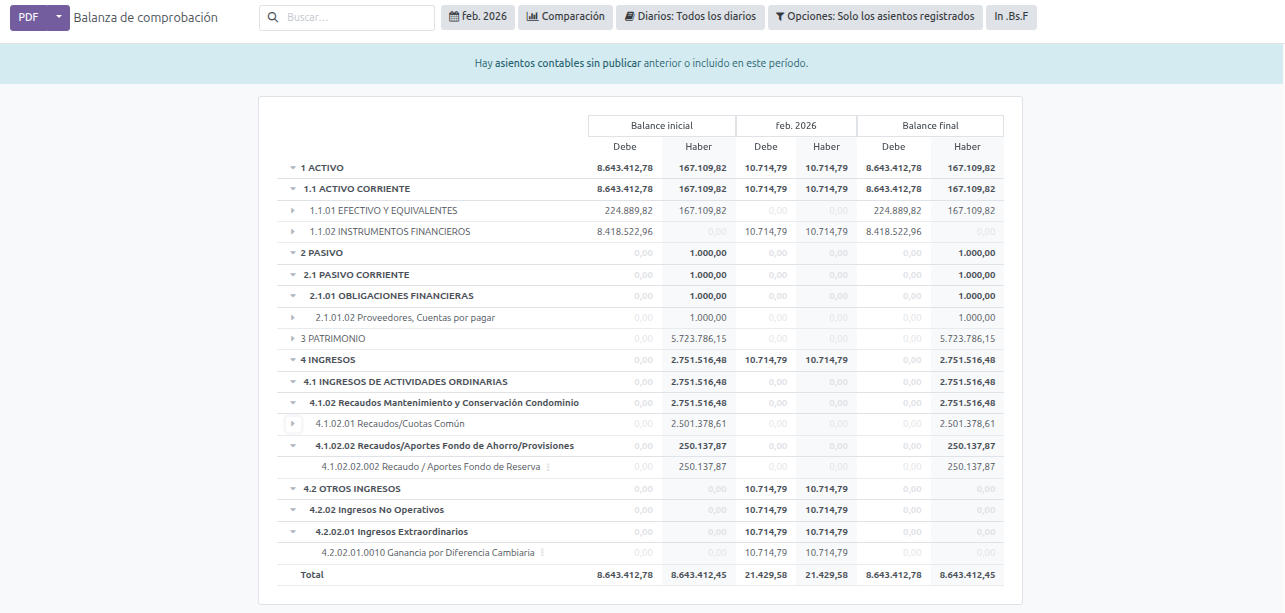Open ellipsis menu for Recaudo / Aportes Fondo de Reserva
Viewport: 1285px width, 613px height.
coord(548,467)
